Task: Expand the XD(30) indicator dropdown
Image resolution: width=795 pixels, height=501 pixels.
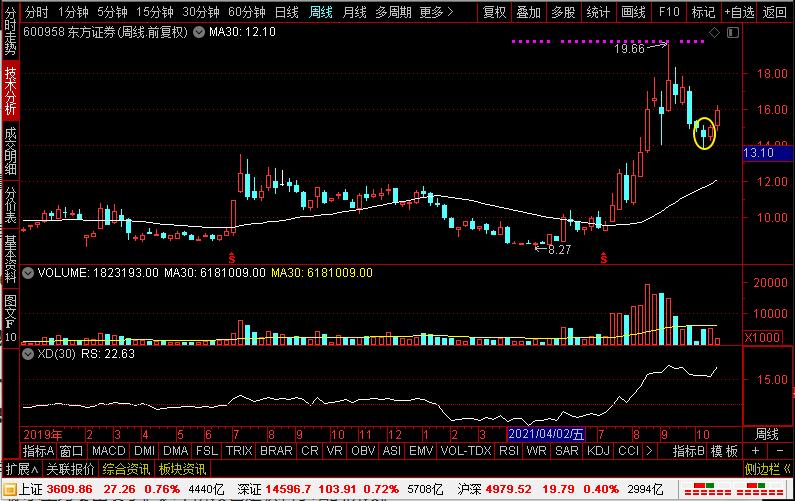Action: tap(28, 354)
